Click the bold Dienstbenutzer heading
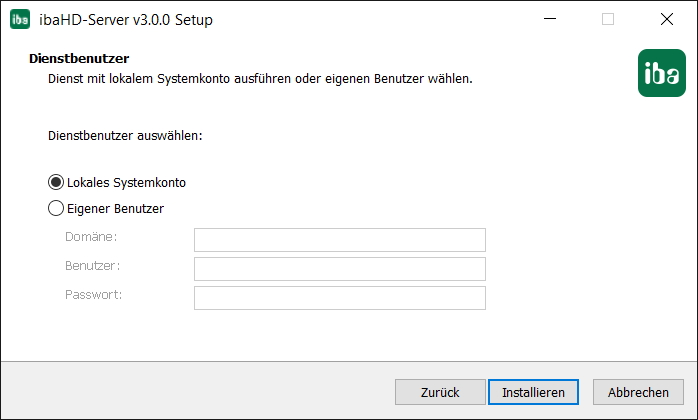The height and width of the screenshot is (420, 698). pos(80,60)
